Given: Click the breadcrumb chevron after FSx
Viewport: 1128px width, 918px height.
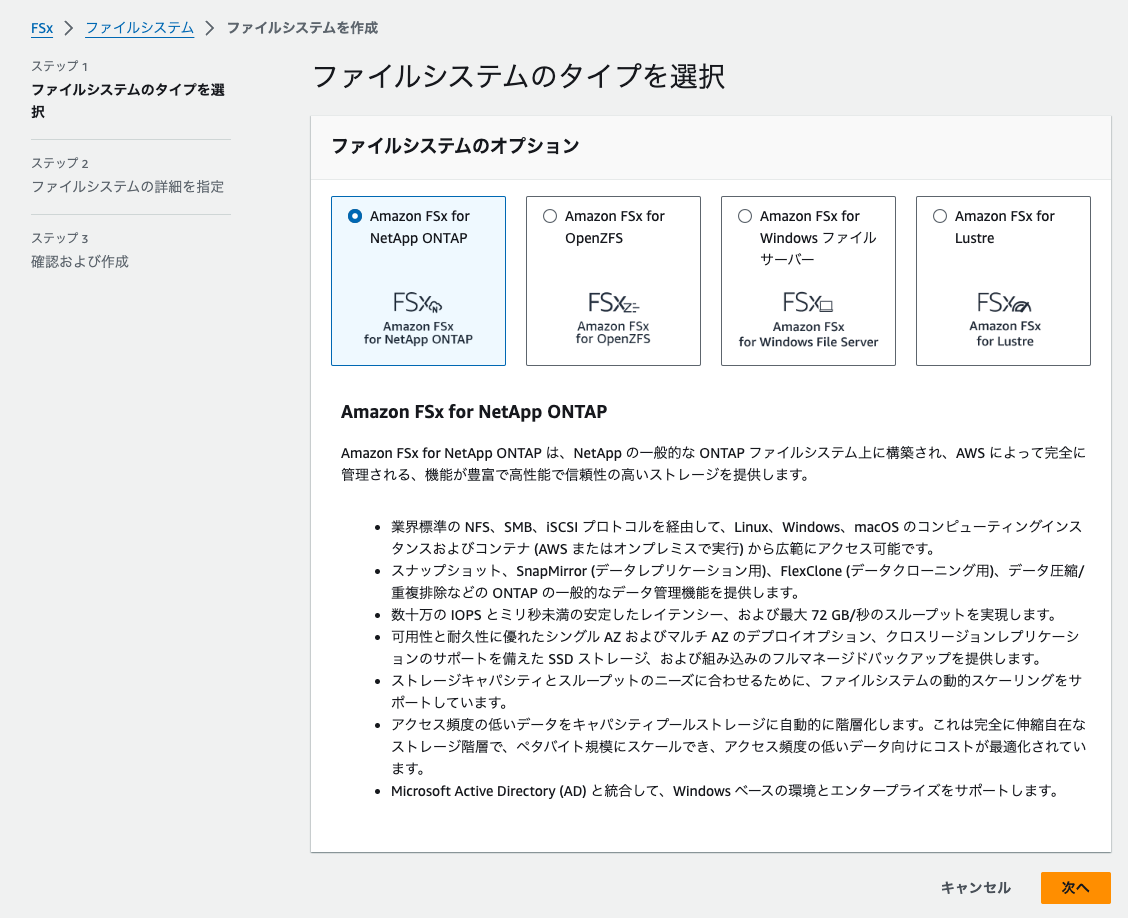Looking at the screenshot, I should click(x=69, y=28).
